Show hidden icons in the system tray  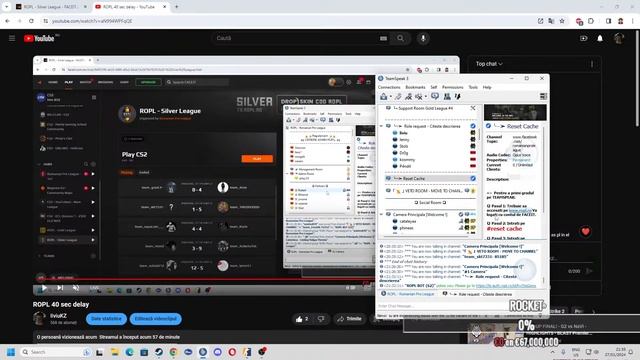click(x=553, y=352)
